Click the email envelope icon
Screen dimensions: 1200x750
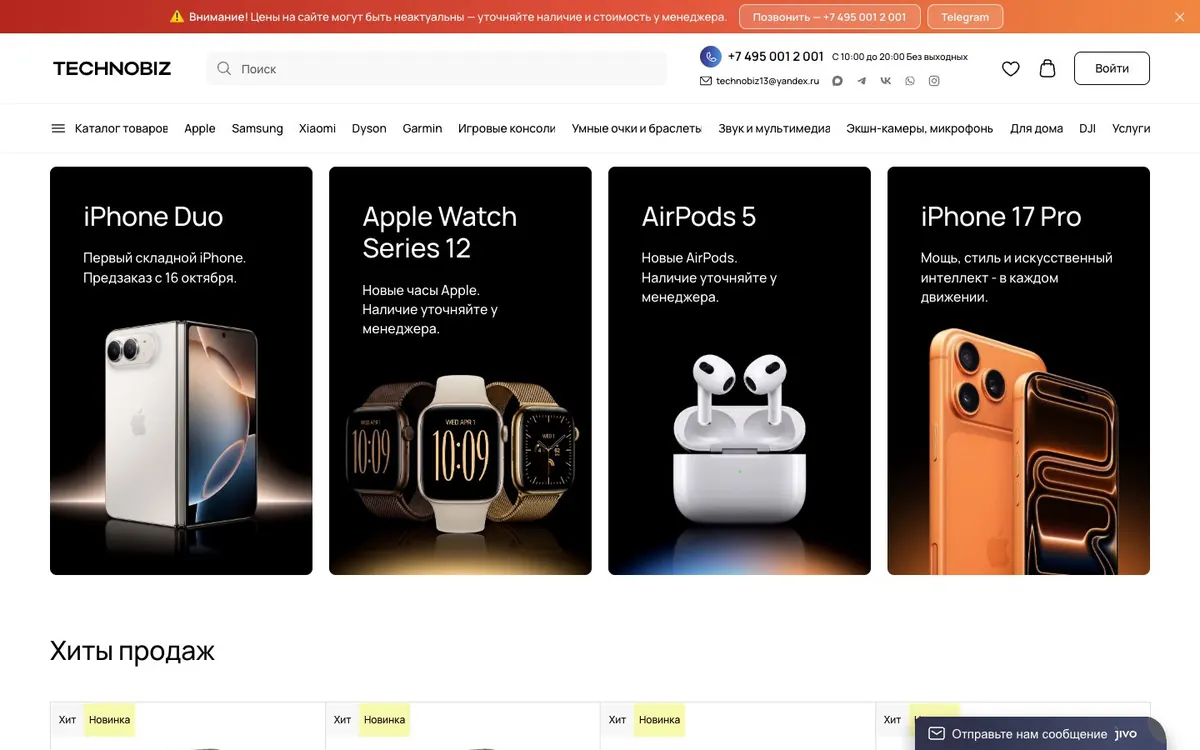click(706, 81)
